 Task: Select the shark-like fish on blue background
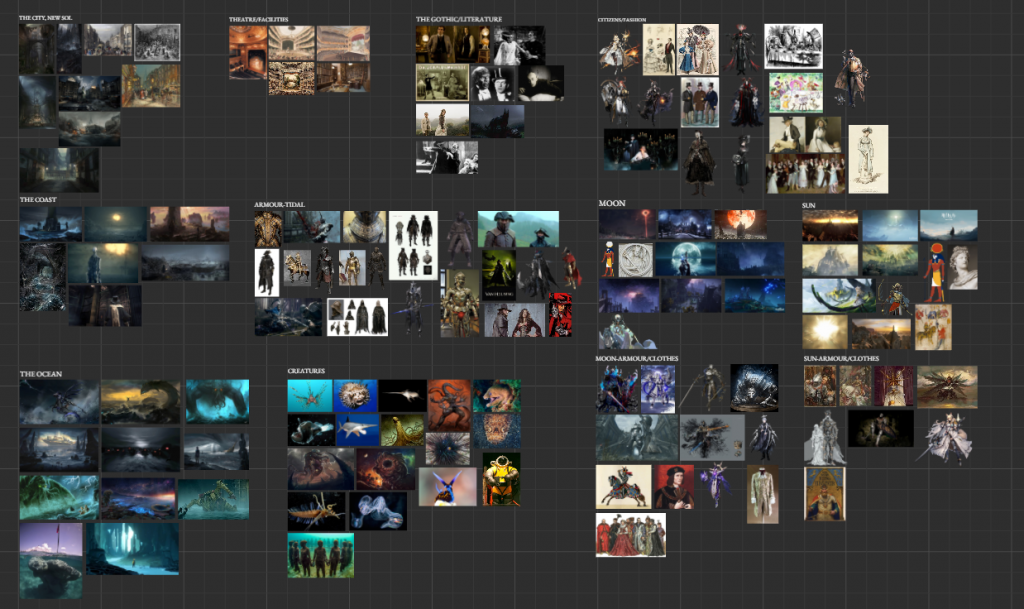pyautogui.click(x=357, y=430)
